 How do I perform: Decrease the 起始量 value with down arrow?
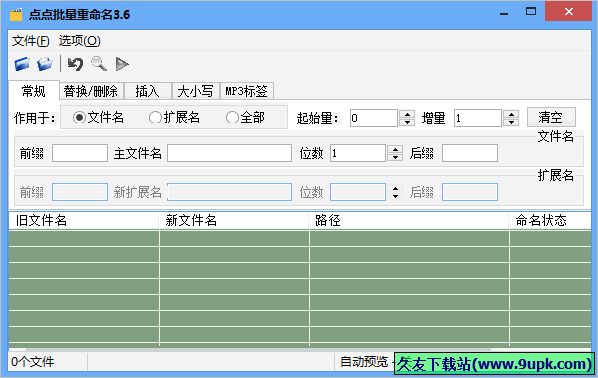click(407, 122)
